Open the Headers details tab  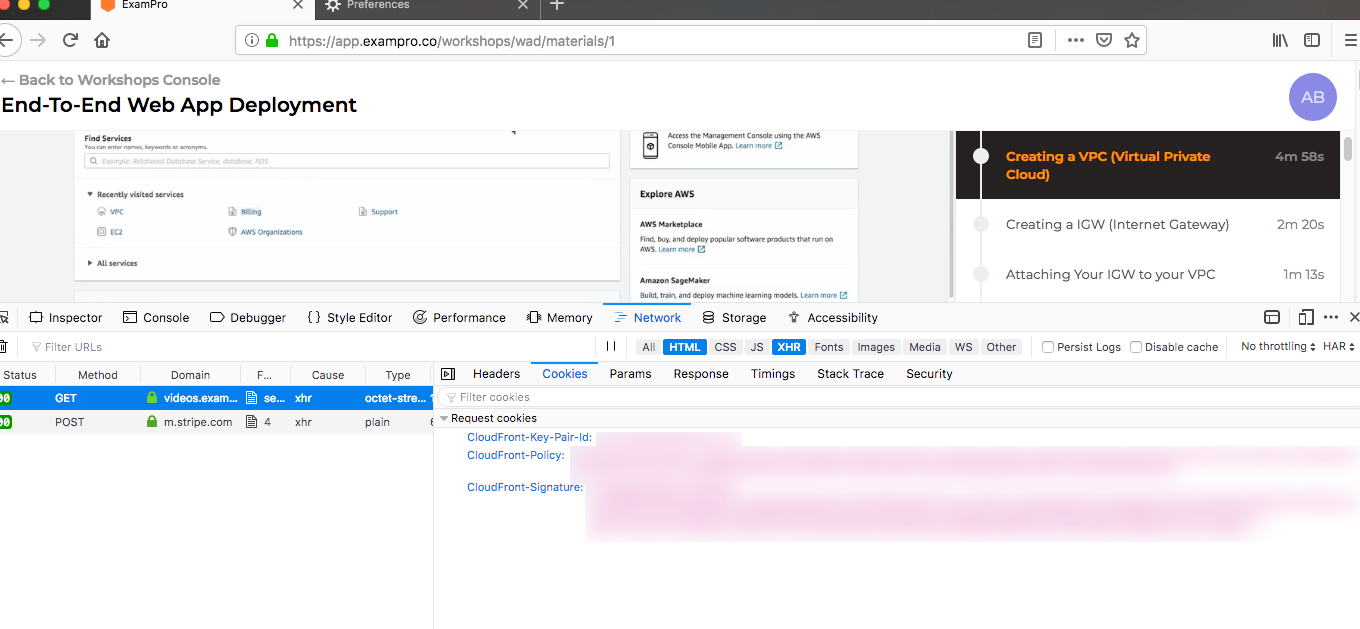tap(496, 374)
